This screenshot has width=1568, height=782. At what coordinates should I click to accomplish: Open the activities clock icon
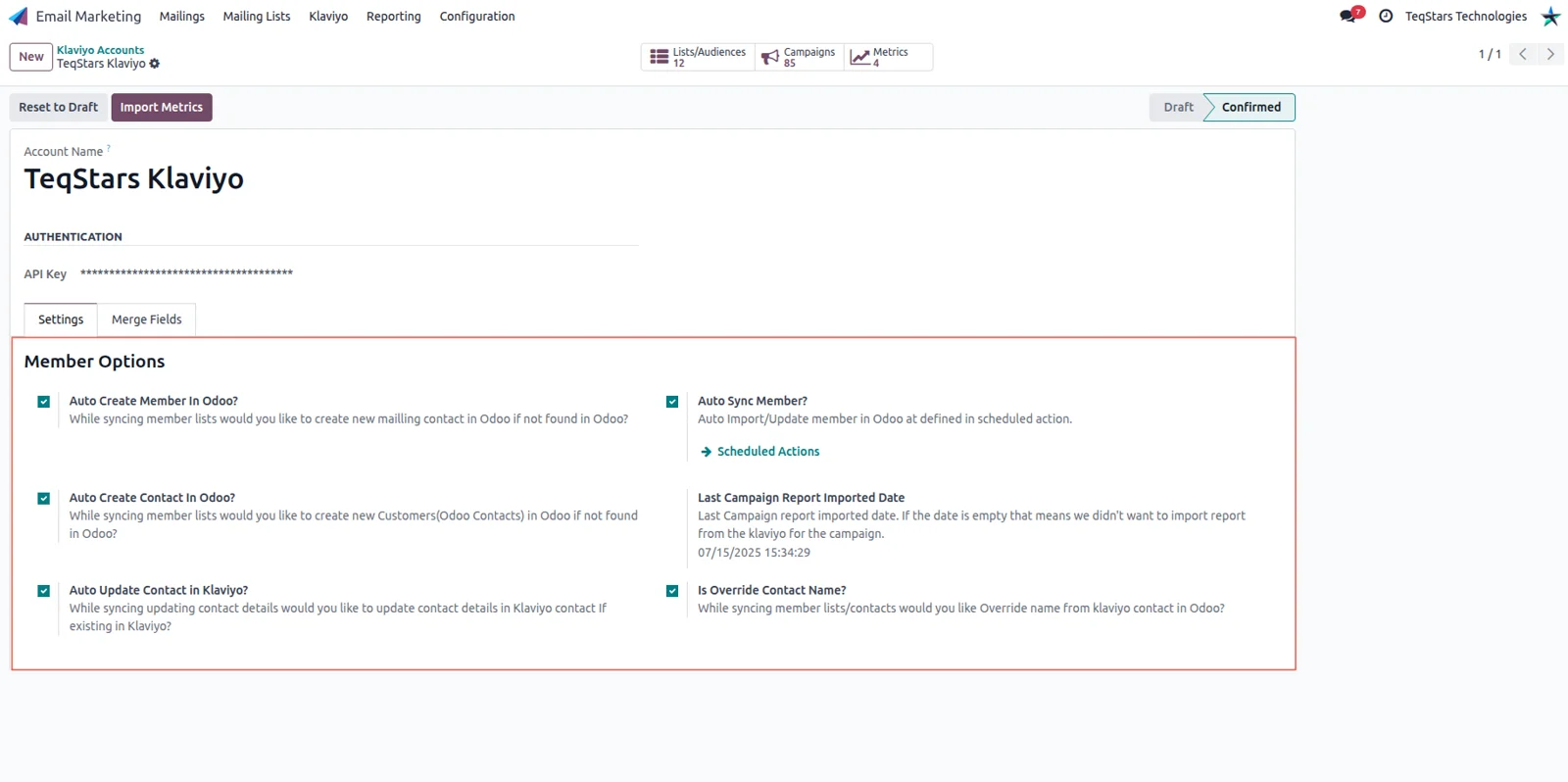click(1386, 16)
